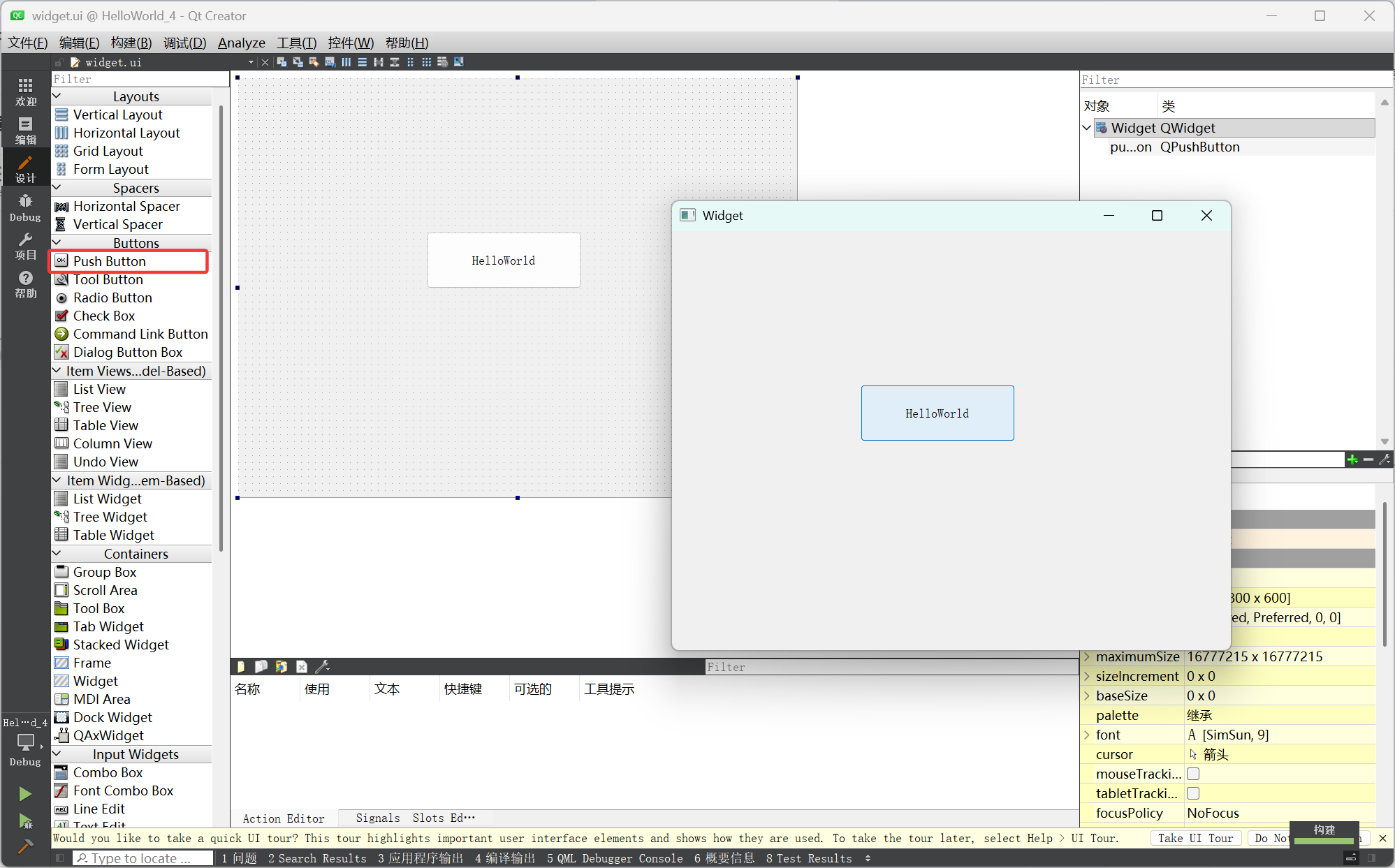Collapse the Widget QWidget tree node
This screenshot has width=1395, height=868.
[1087, 128]
